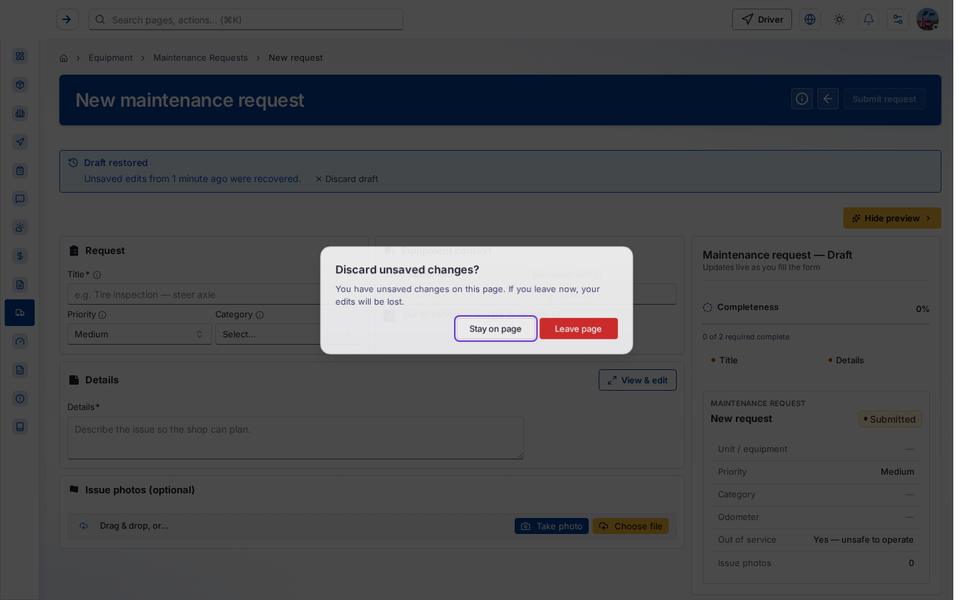Choose Stay on page in dialog
The width and height of the screenshot is (960, 600).
point(495,329)
